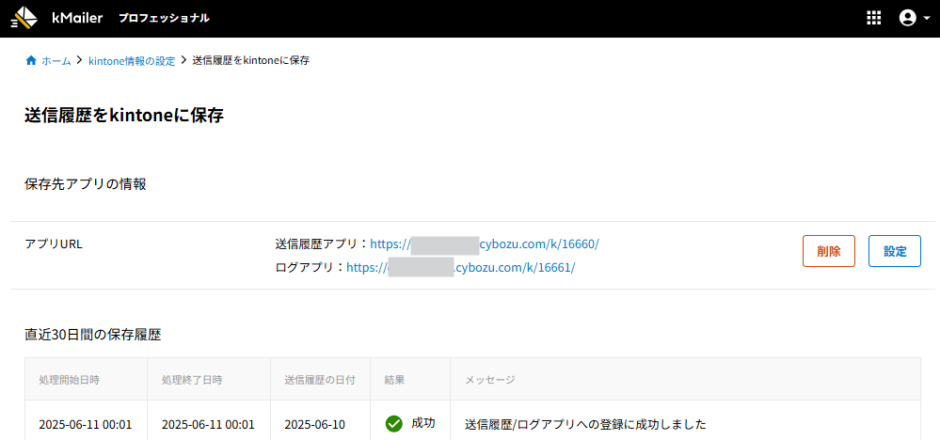The width and height of the screenshot is (940, 440).
Task: Click the kMailer logo icon
Action: point(23,18)
